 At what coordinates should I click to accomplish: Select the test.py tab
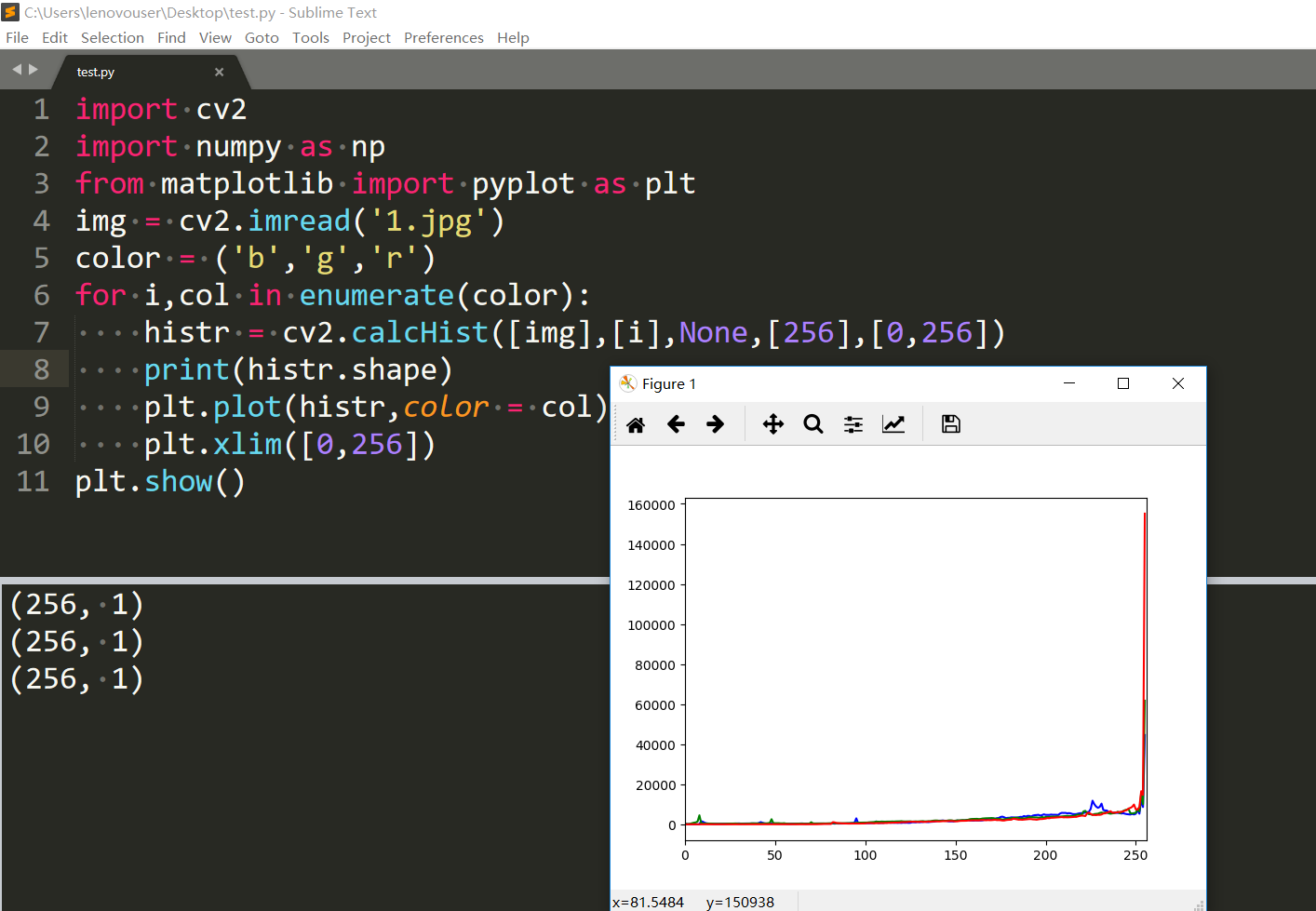click(149, 72)
